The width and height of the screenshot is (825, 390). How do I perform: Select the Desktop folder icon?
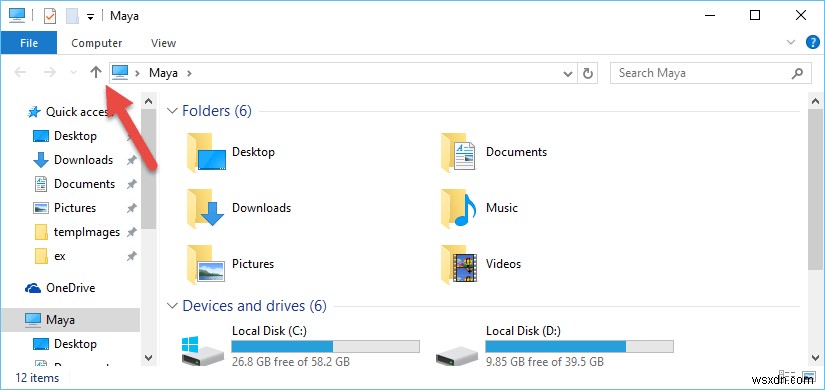coord(206,152)
